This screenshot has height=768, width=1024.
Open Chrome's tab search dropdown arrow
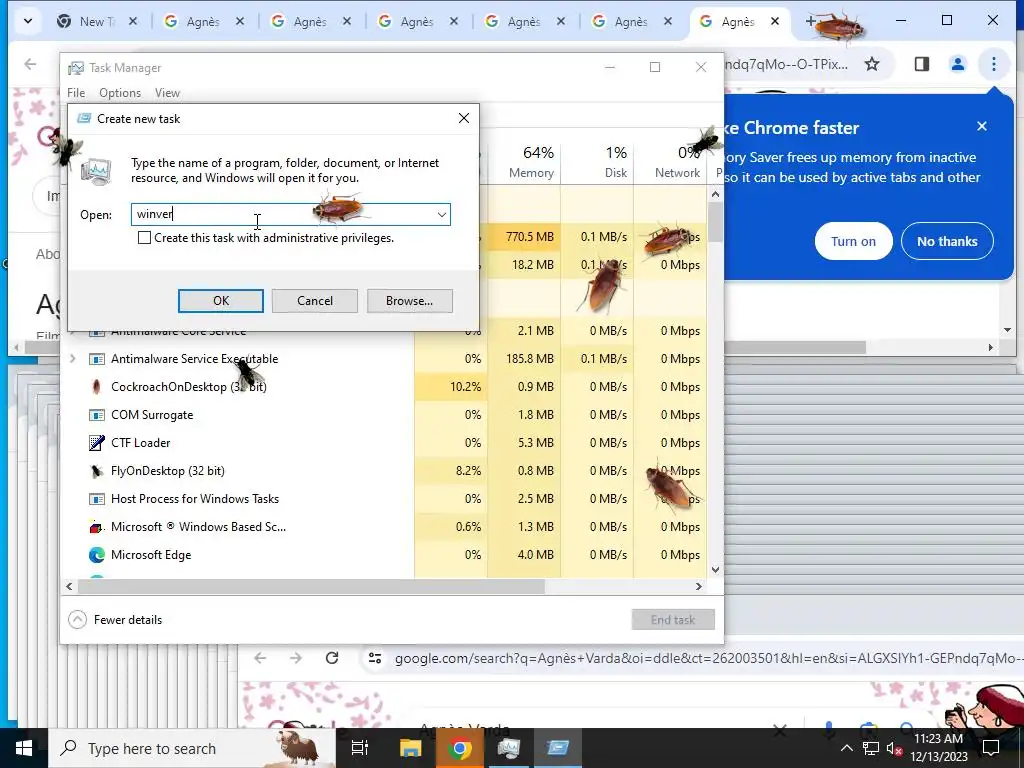(27, 21)
